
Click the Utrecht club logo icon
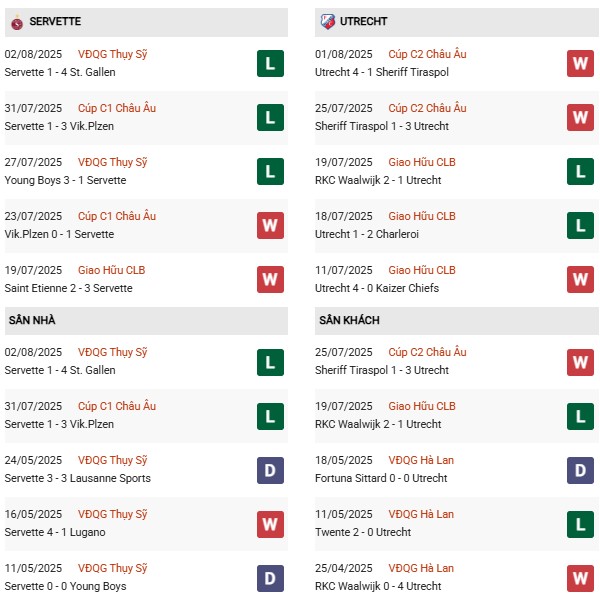pyautogui.click(x=327, y=21)
